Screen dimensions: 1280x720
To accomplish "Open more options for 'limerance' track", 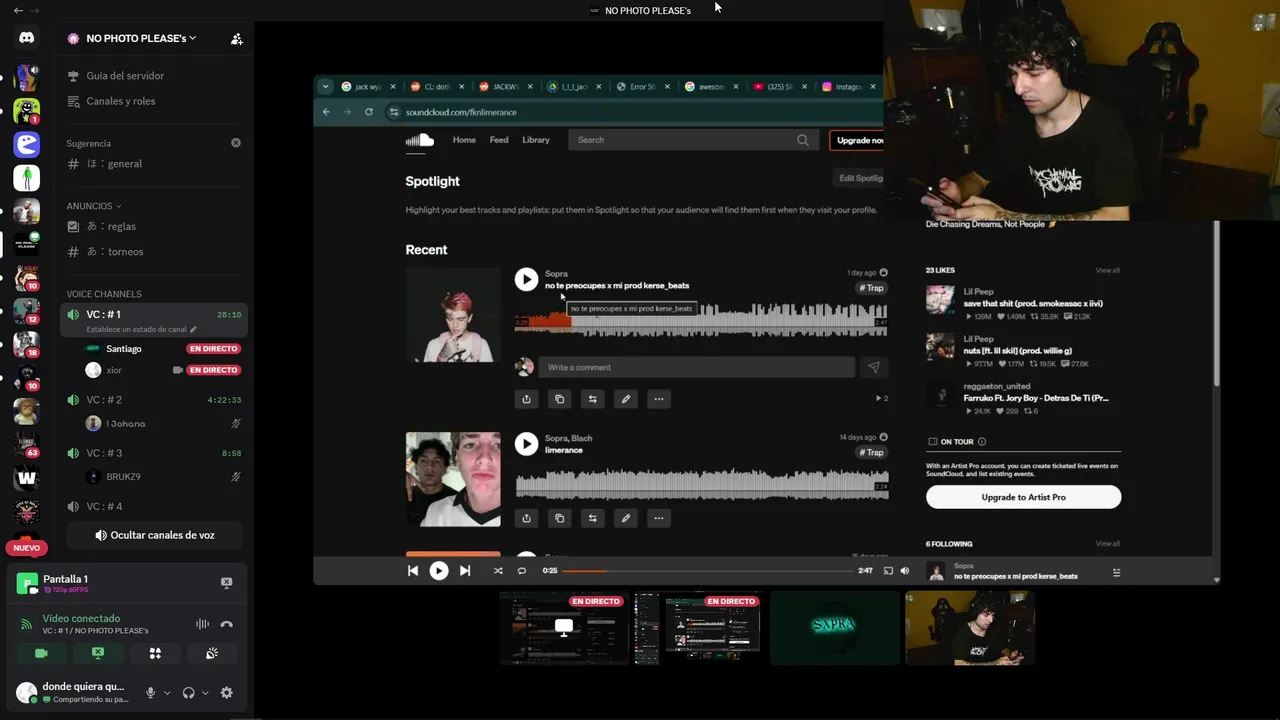I will click(658, 518).
